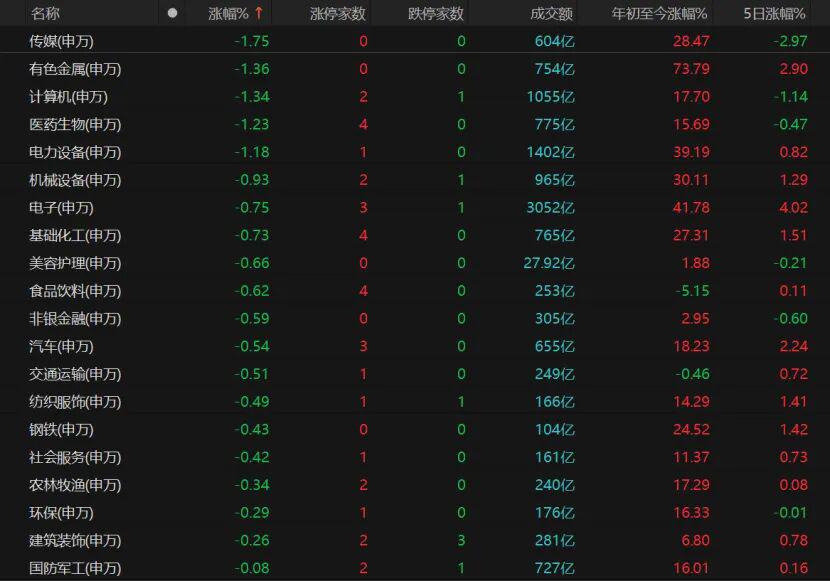Viewport: 830px width, 581px height.
Task: Click the 5日涨幅% column header
Action: point(774,13)
